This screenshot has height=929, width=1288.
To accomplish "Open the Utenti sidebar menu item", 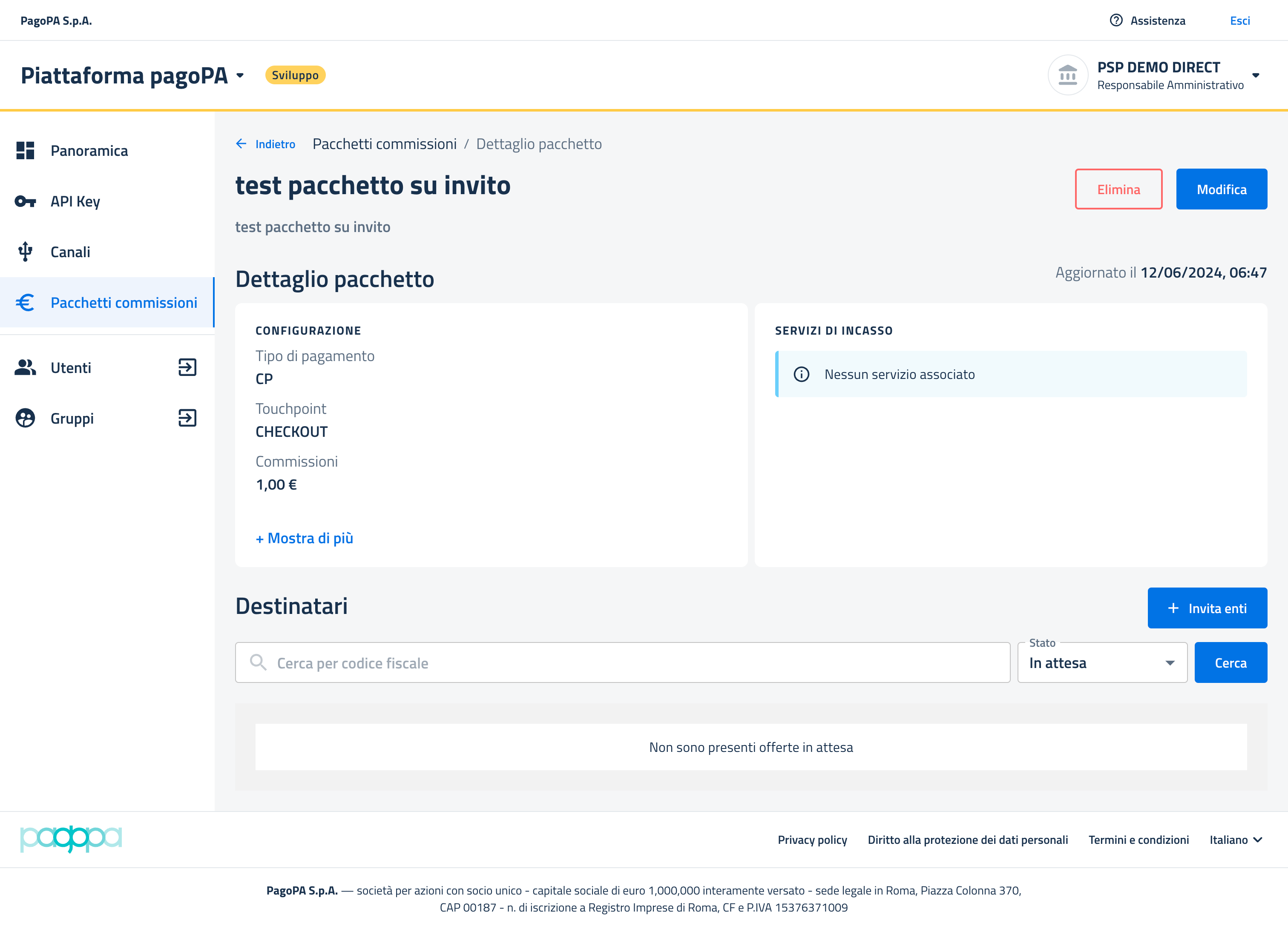I will click(71, 367).
